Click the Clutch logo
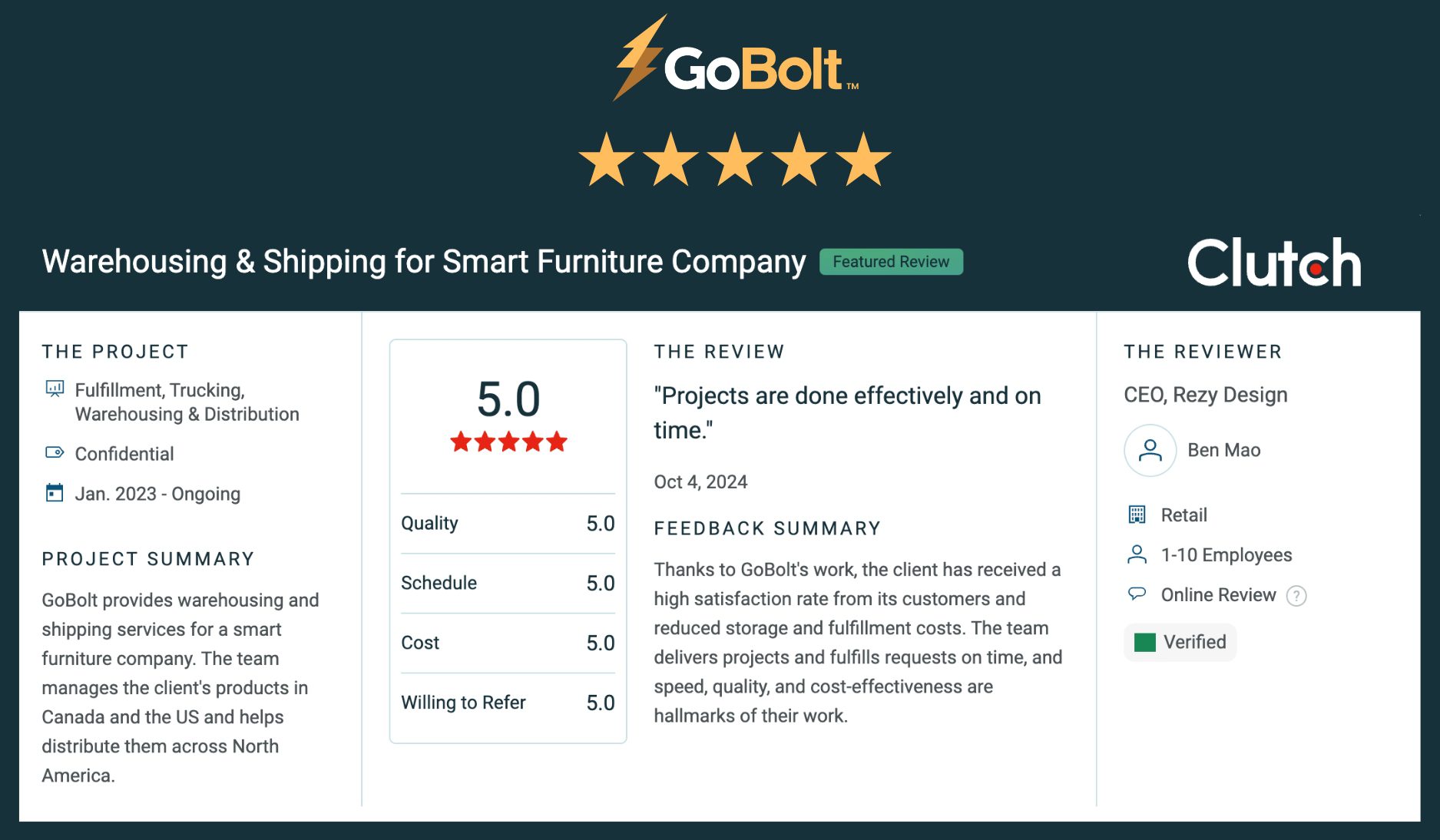Viewport: 1440px width, 840px height. (1274, 263)
